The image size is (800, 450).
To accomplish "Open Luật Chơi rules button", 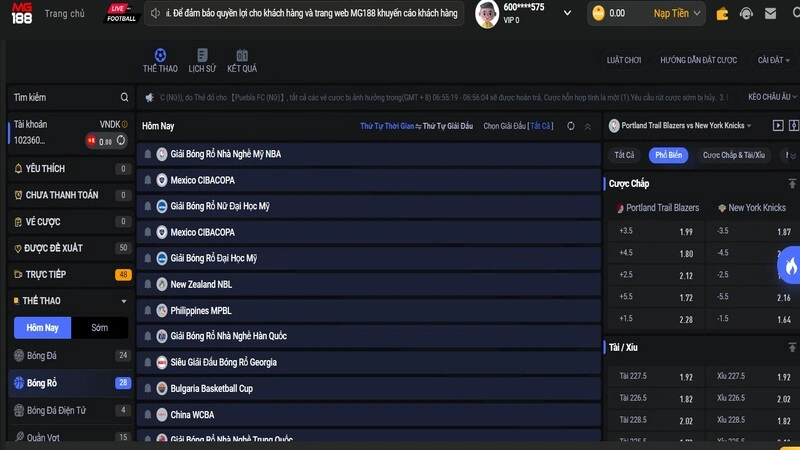I will pyautogui.click(x=623, y=60).
